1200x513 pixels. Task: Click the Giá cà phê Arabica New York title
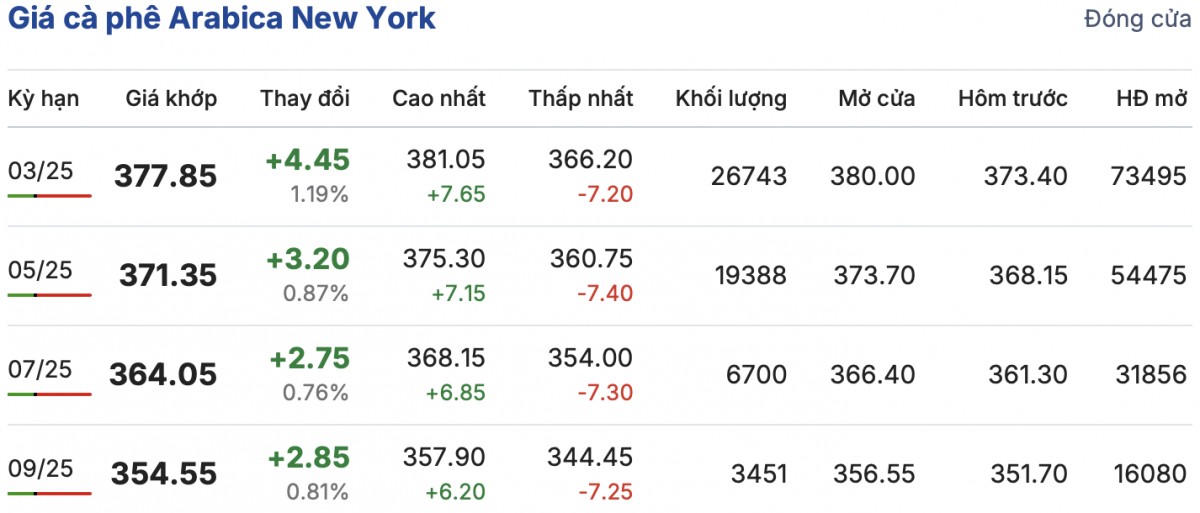222,19
